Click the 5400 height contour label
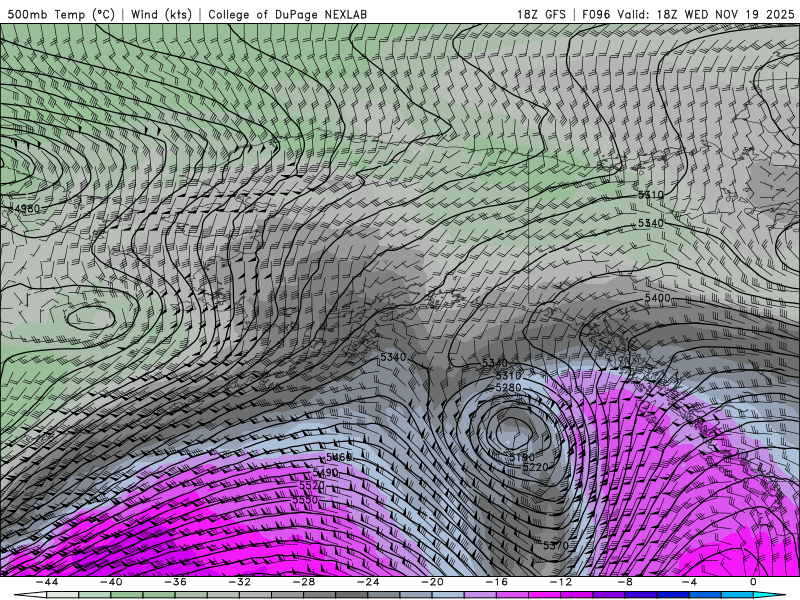Viewport: 800px width, 600px height. pos(658,298)
